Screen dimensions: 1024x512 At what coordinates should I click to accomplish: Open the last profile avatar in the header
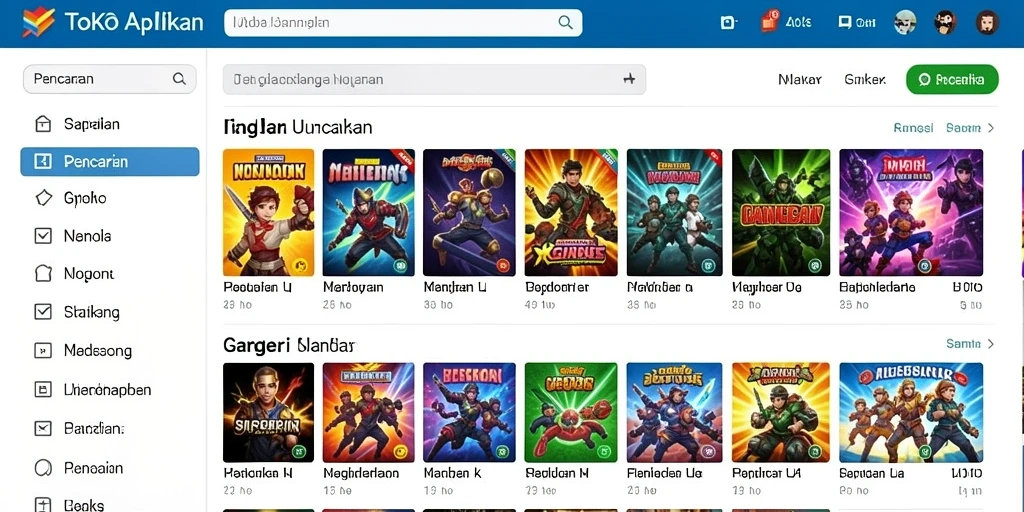[987, 22]
